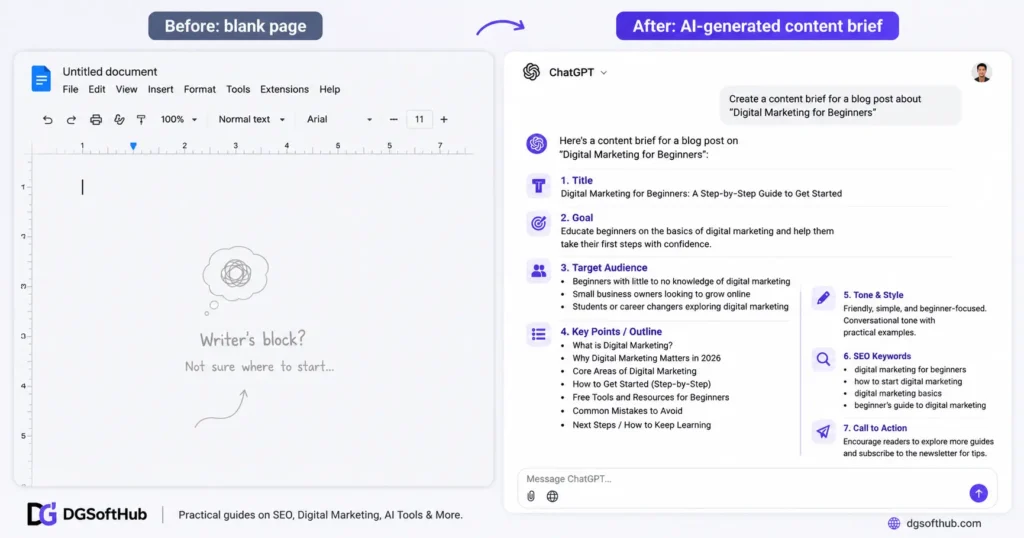The width and height of the screenshot is (1024, 538).
Task: Open the ChatGPT model selector chevron
Action: pos(603,72)
